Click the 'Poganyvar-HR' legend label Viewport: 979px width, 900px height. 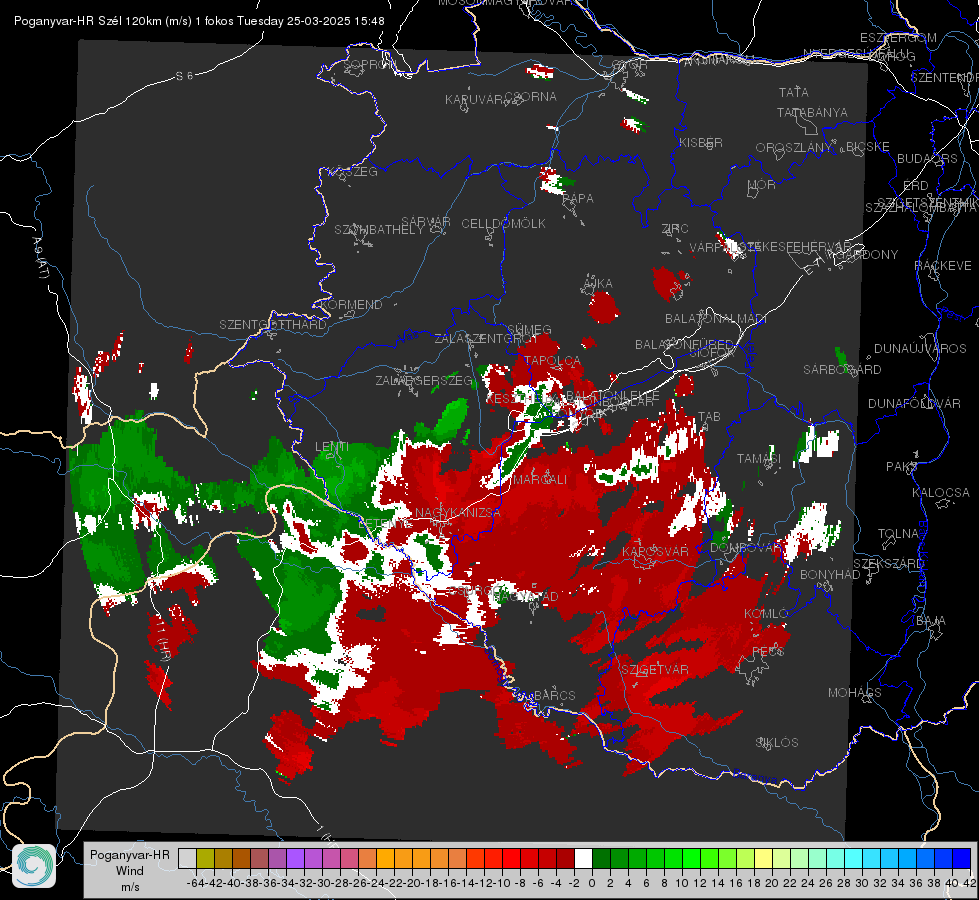129,855
